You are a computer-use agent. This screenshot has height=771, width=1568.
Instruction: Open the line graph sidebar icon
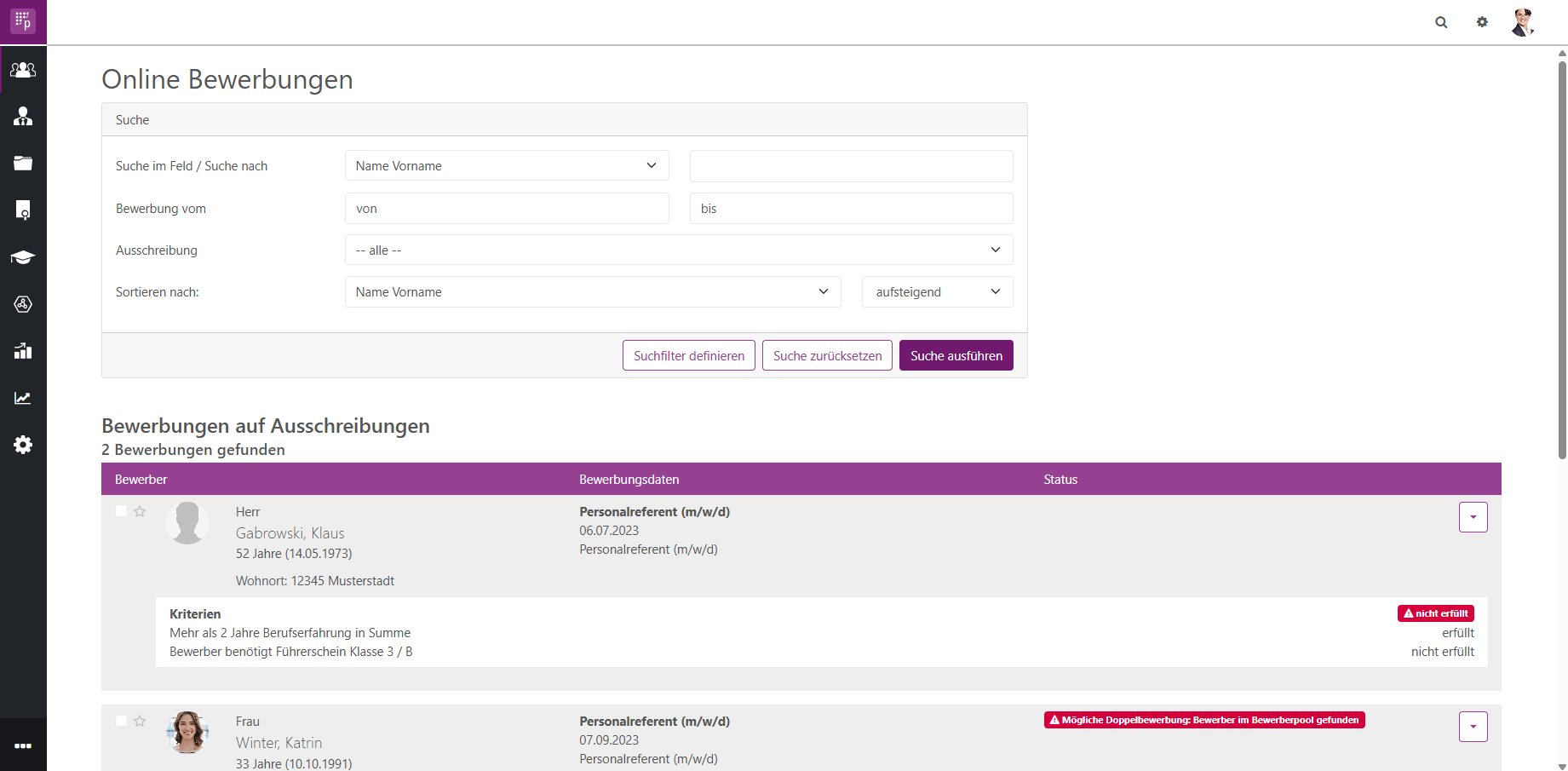(23, 398)
